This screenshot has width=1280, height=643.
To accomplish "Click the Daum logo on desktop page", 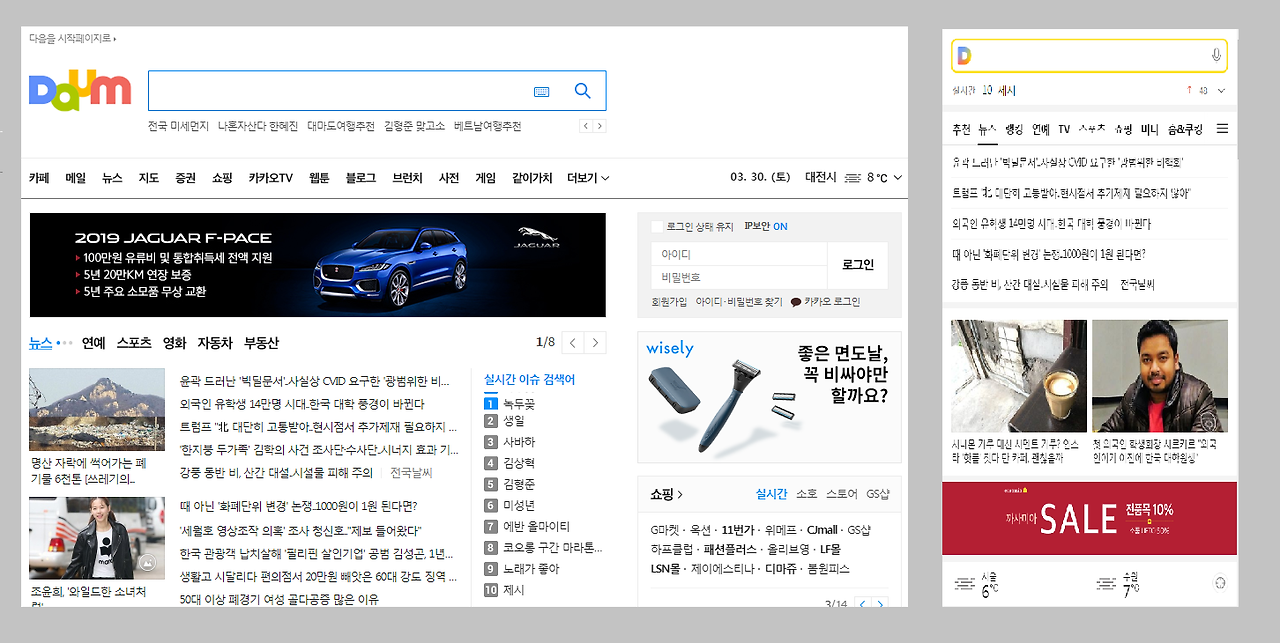I will 80,91.
